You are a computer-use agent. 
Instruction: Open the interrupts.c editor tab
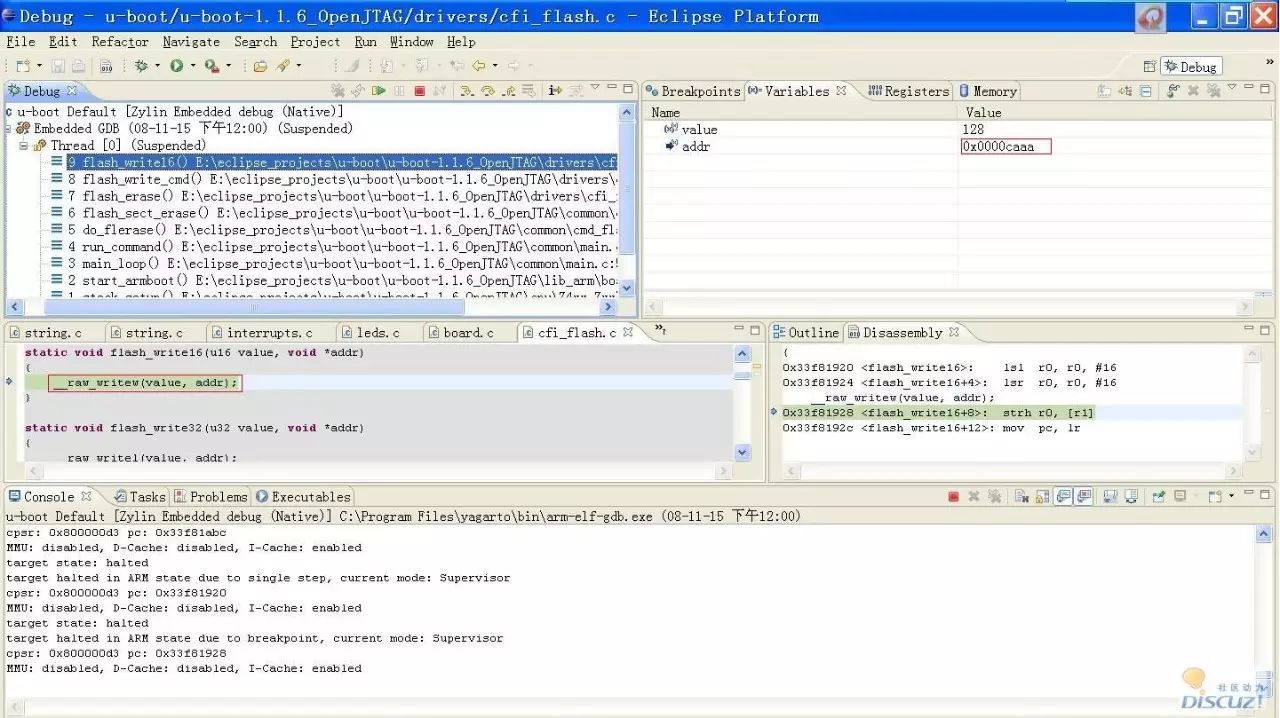point(263,333)
